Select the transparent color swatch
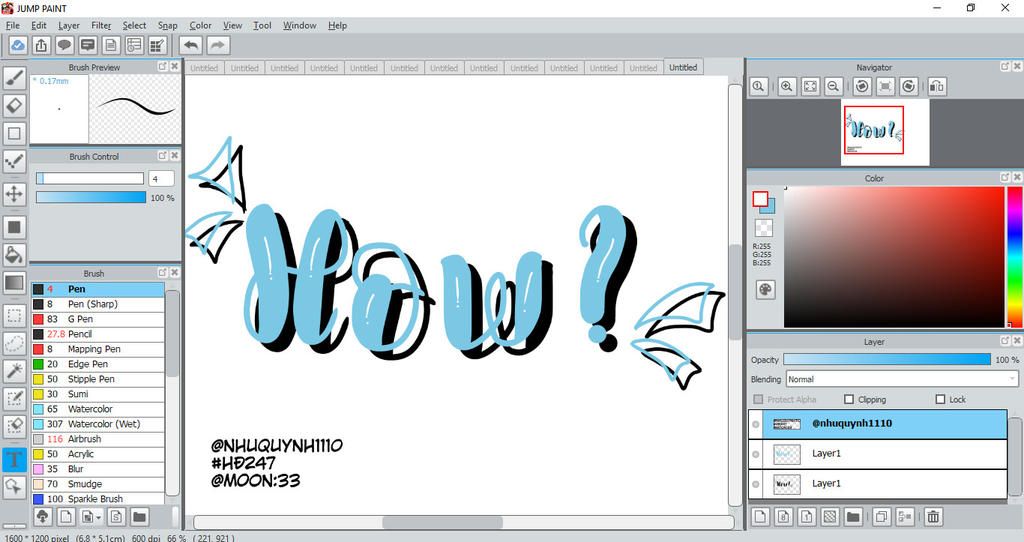This screenshot has width=1024, height=542. tap(763, 227)
